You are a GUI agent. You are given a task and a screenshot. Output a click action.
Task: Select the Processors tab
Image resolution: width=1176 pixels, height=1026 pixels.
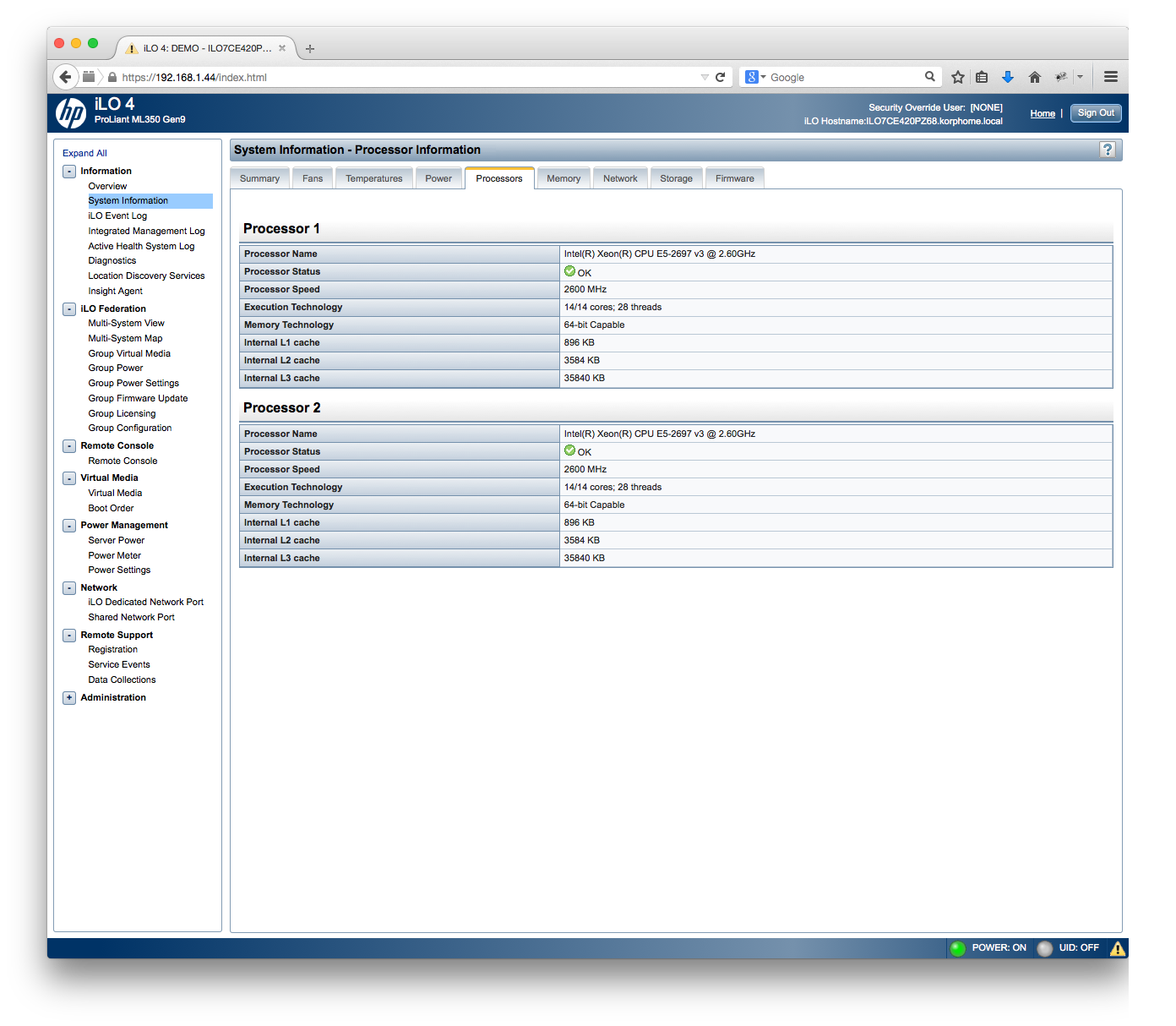pos(499,178)
